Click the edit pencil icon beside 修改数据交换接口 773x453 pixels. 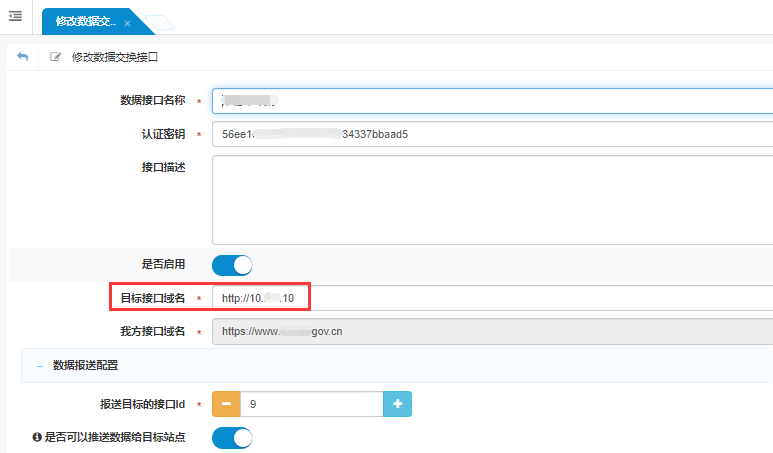56,58
